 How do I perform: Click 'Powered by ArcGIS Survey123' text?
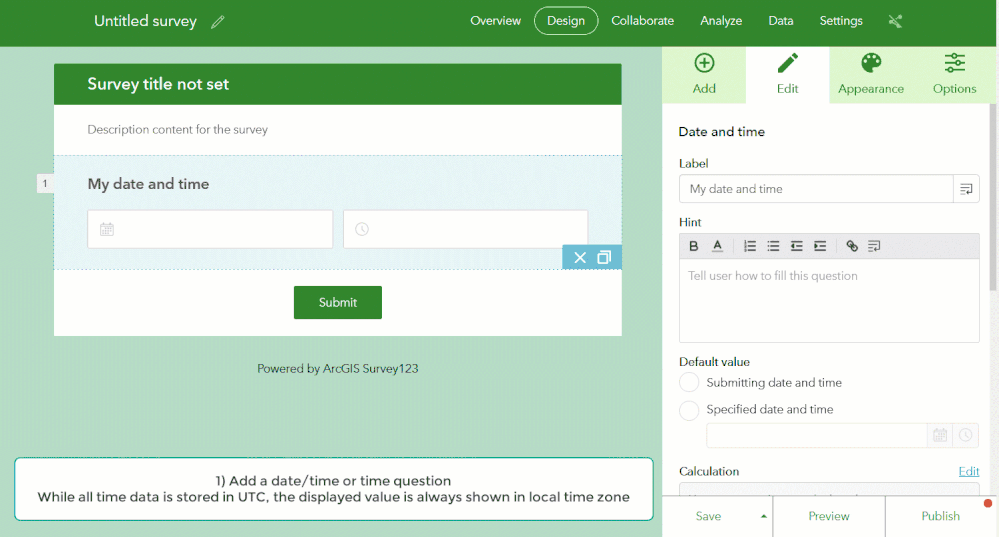coord(338,368)
